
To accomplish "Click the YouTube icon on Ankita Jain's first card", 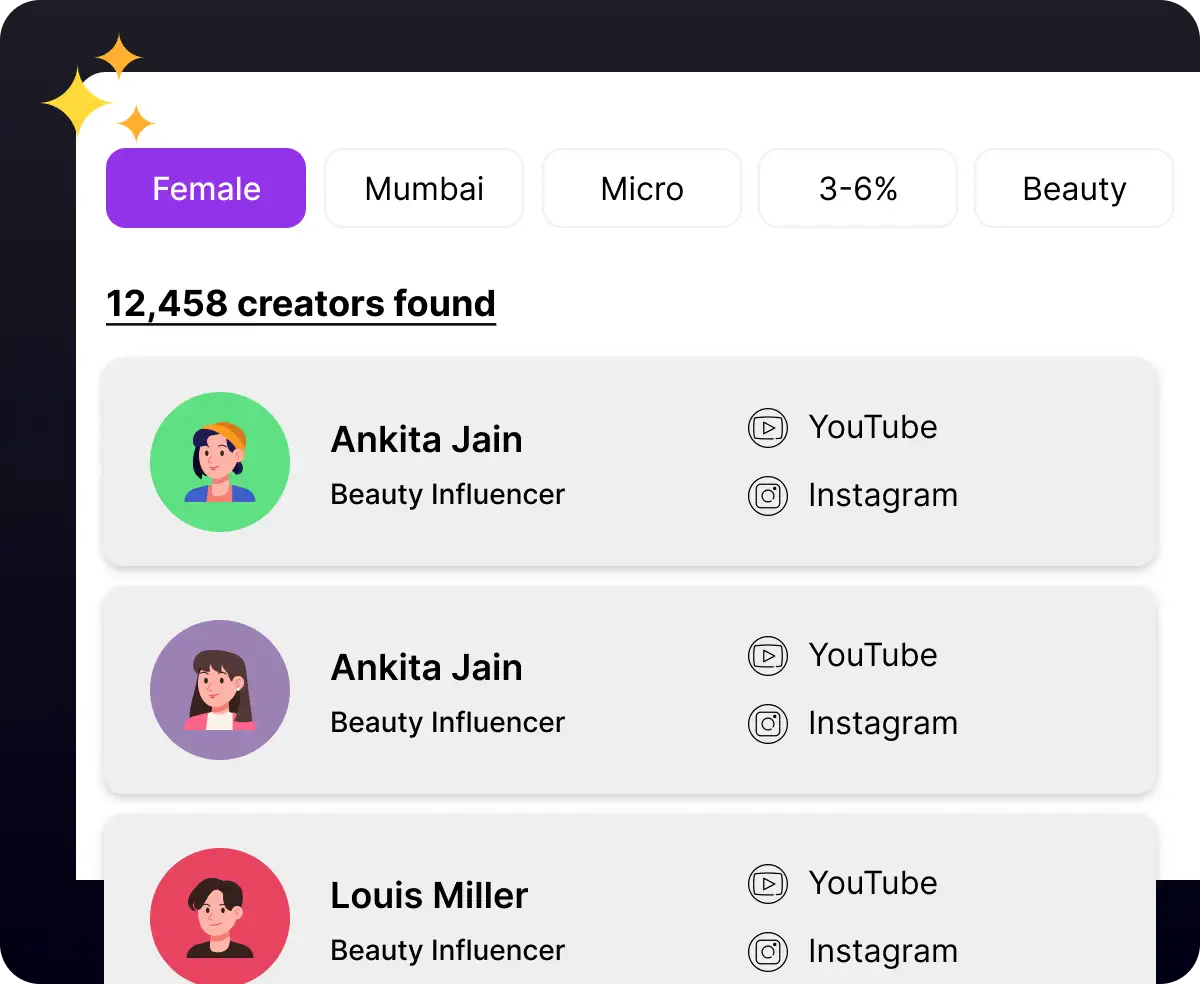I will pos(768,427).
